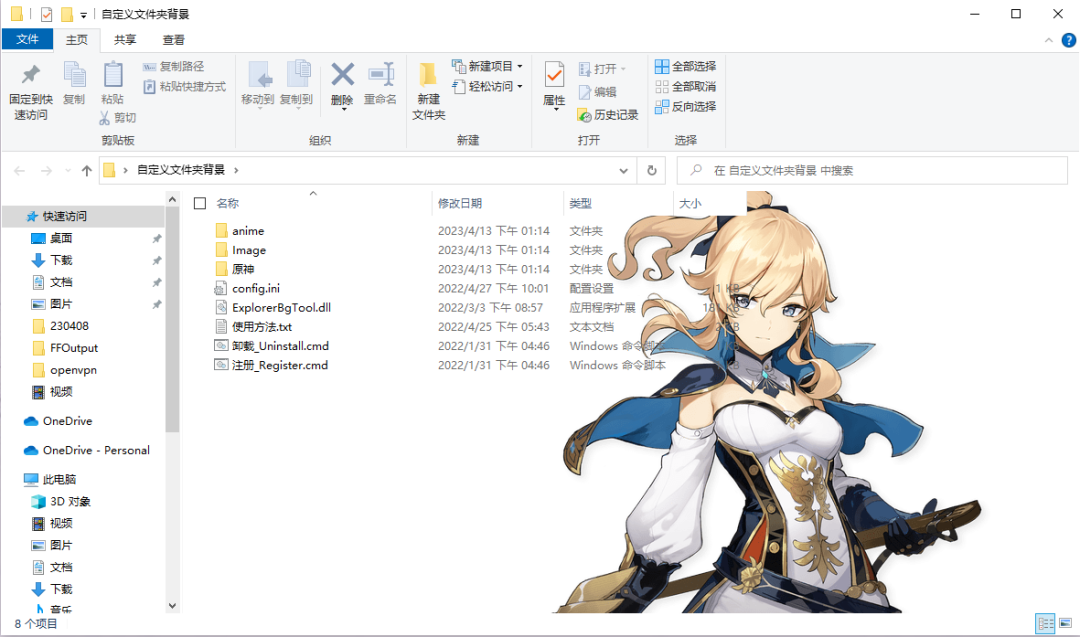Toggle the select-all checkbox beside 名称 header

point(200,203)
